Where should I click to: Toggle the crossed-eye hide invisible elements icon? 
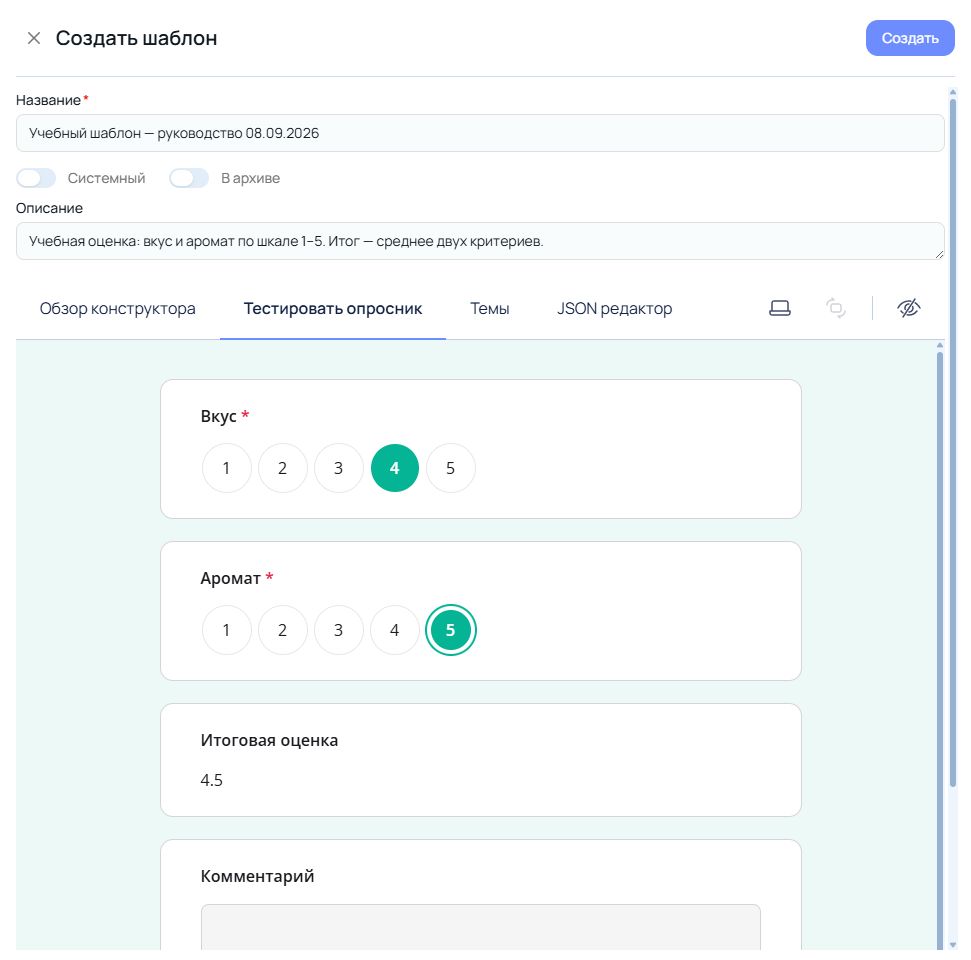coord(908,308)
